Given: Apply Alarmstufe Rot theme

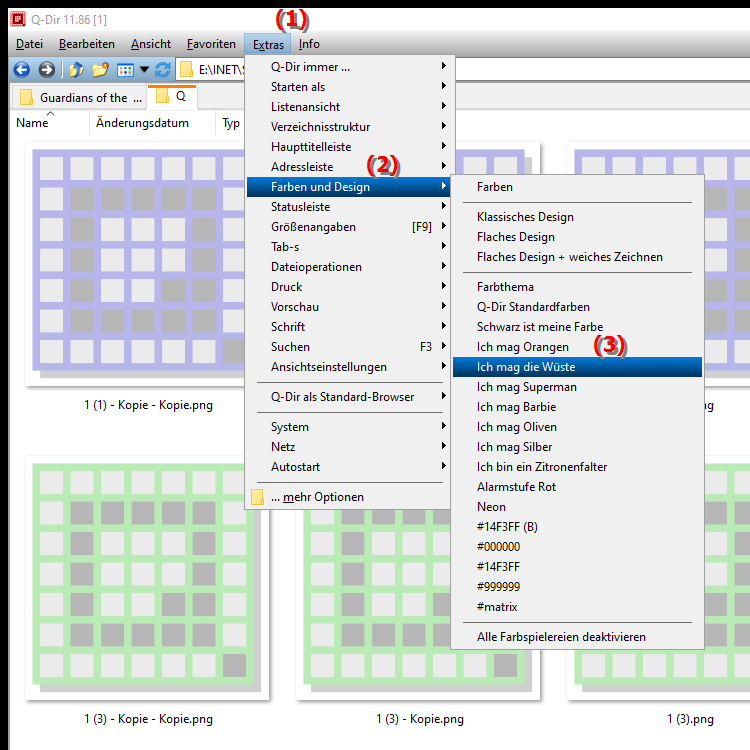Looking at the screenshot, I should [577, 487].
